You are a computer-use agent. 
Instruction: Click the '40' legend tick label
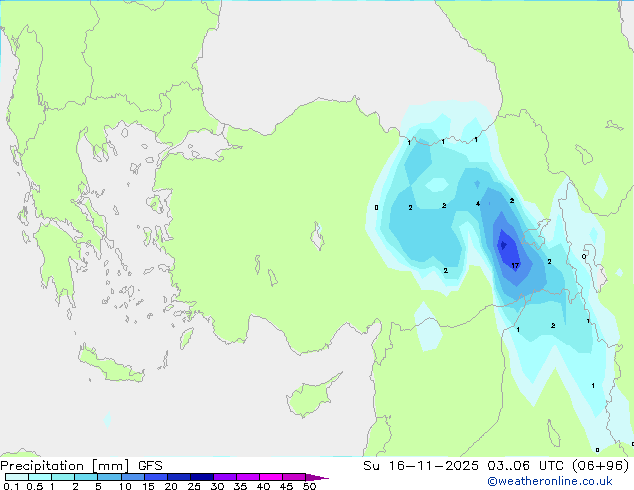click(x=263, y=486)
